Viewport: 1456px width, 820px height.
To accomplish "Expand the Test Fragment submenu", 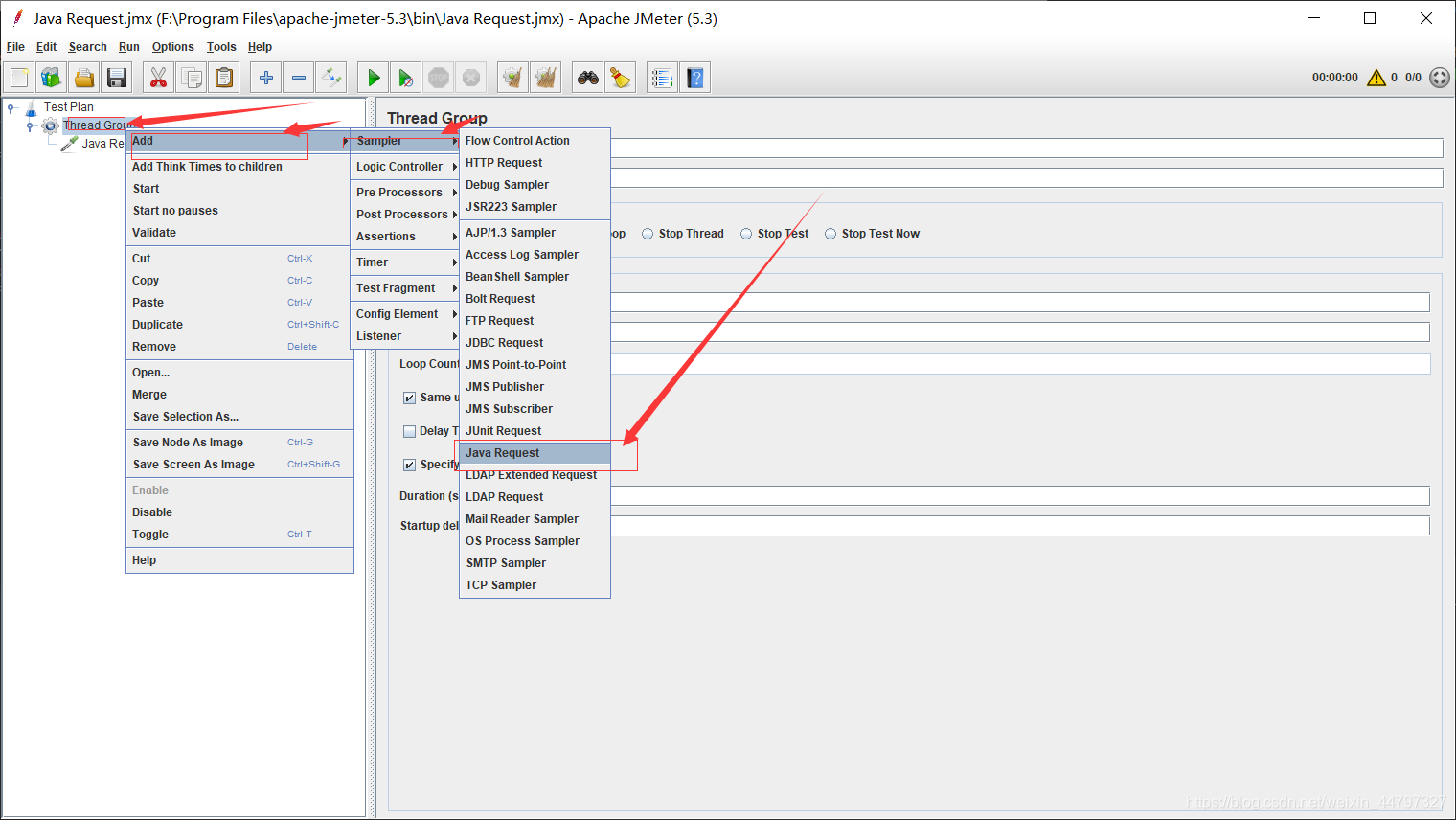I will pyautogui.click(x=405, y=288).
